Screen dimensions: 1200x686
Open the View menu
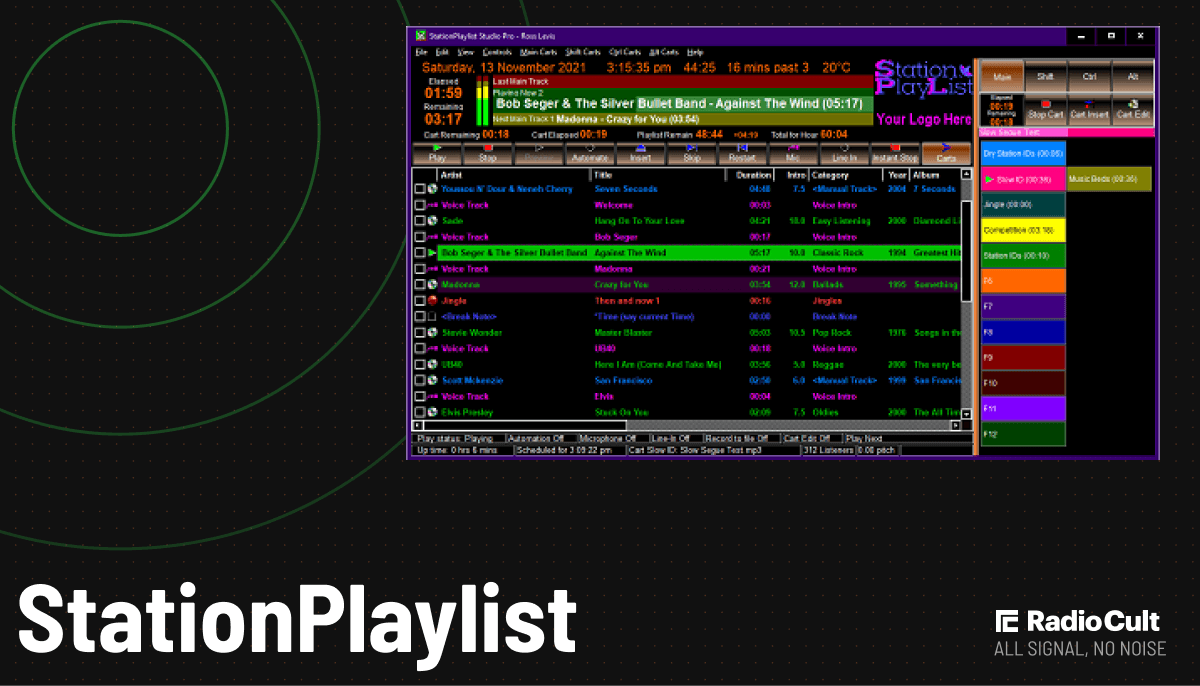click(466, 52)
